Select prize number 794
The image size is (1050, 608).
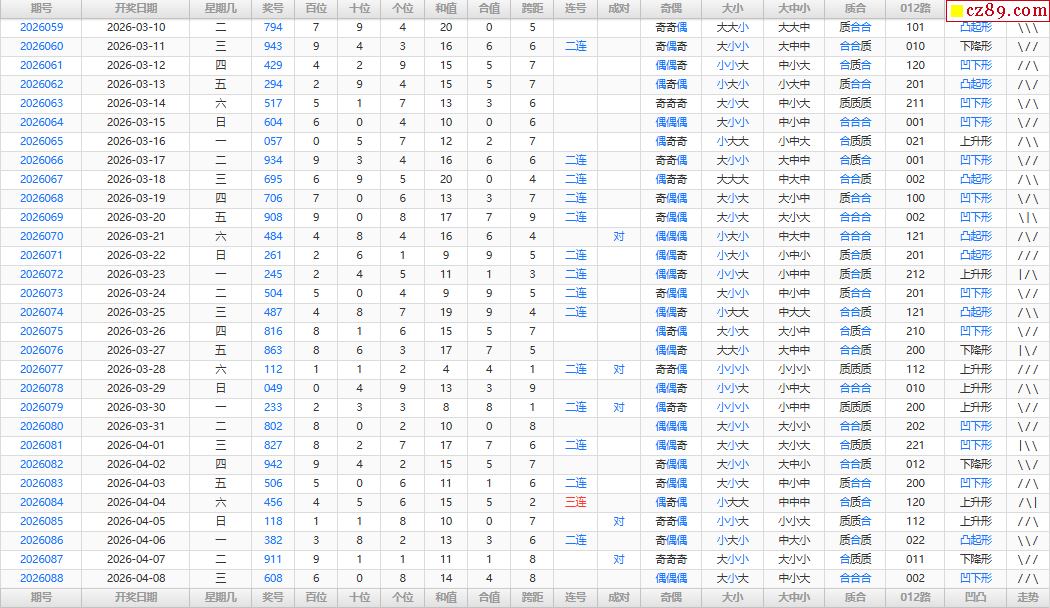click(x=273, y=27)
